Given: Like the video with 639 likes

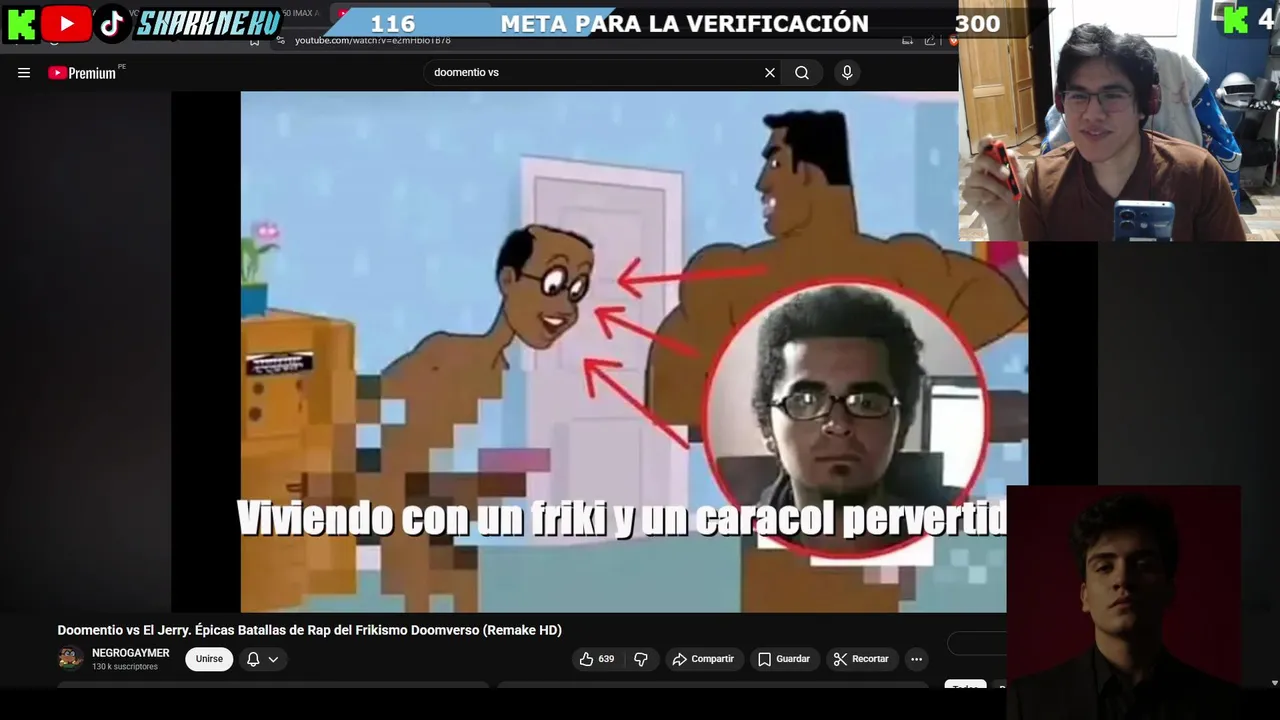Looking at the screenshot, I should point(597,659).
